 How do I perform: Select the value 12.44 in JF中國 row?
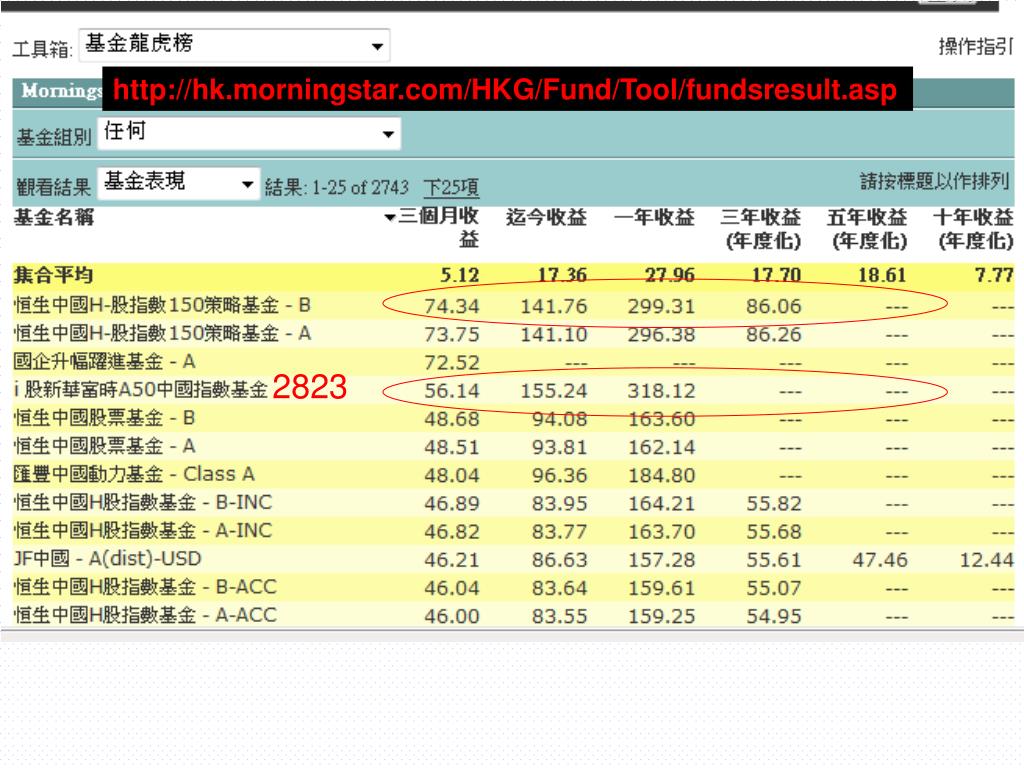(986, 560)
